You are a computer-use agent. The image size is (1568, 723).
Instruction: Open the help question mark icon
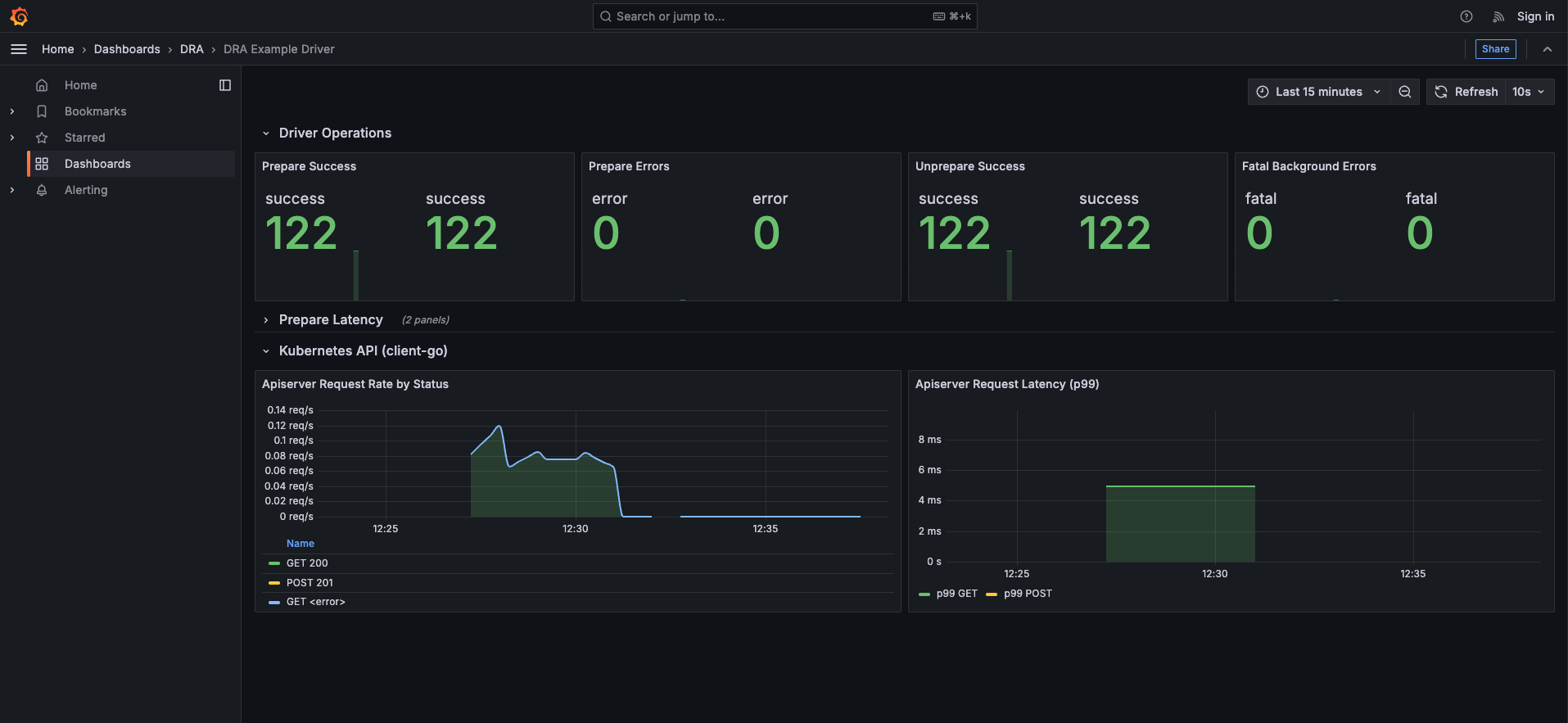click(x=1466, y=16)
